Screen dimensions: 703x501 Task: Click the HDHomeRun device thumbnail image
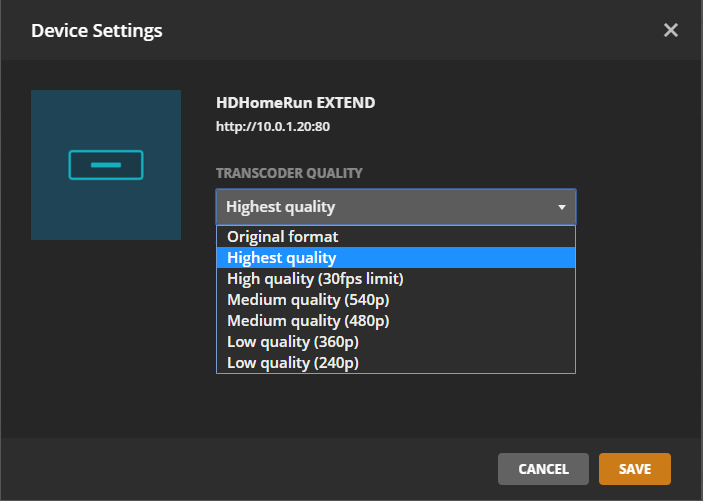[x=106, y=165]
